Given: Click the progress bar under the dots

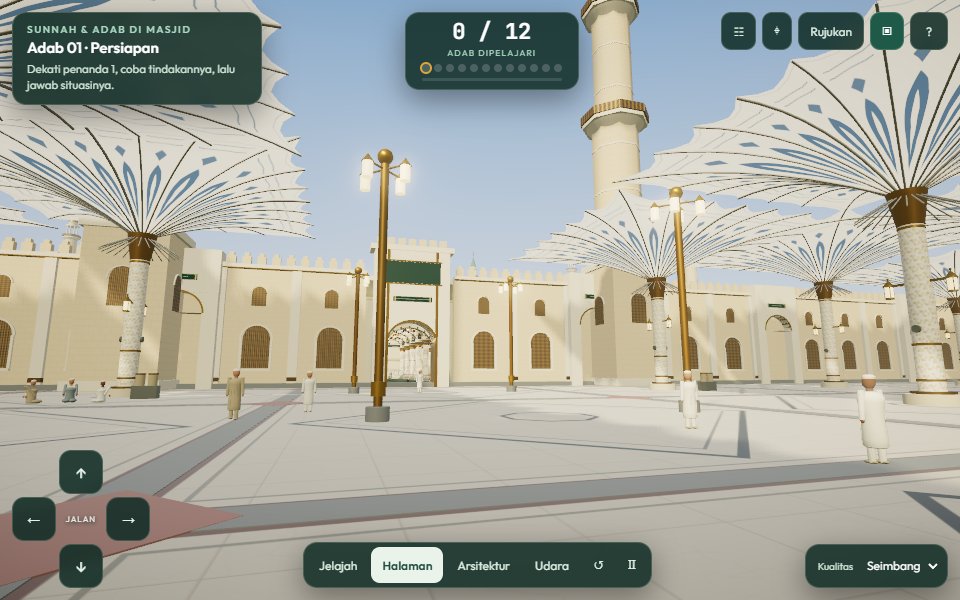Looking at the screenshot, I should point(492,80).
